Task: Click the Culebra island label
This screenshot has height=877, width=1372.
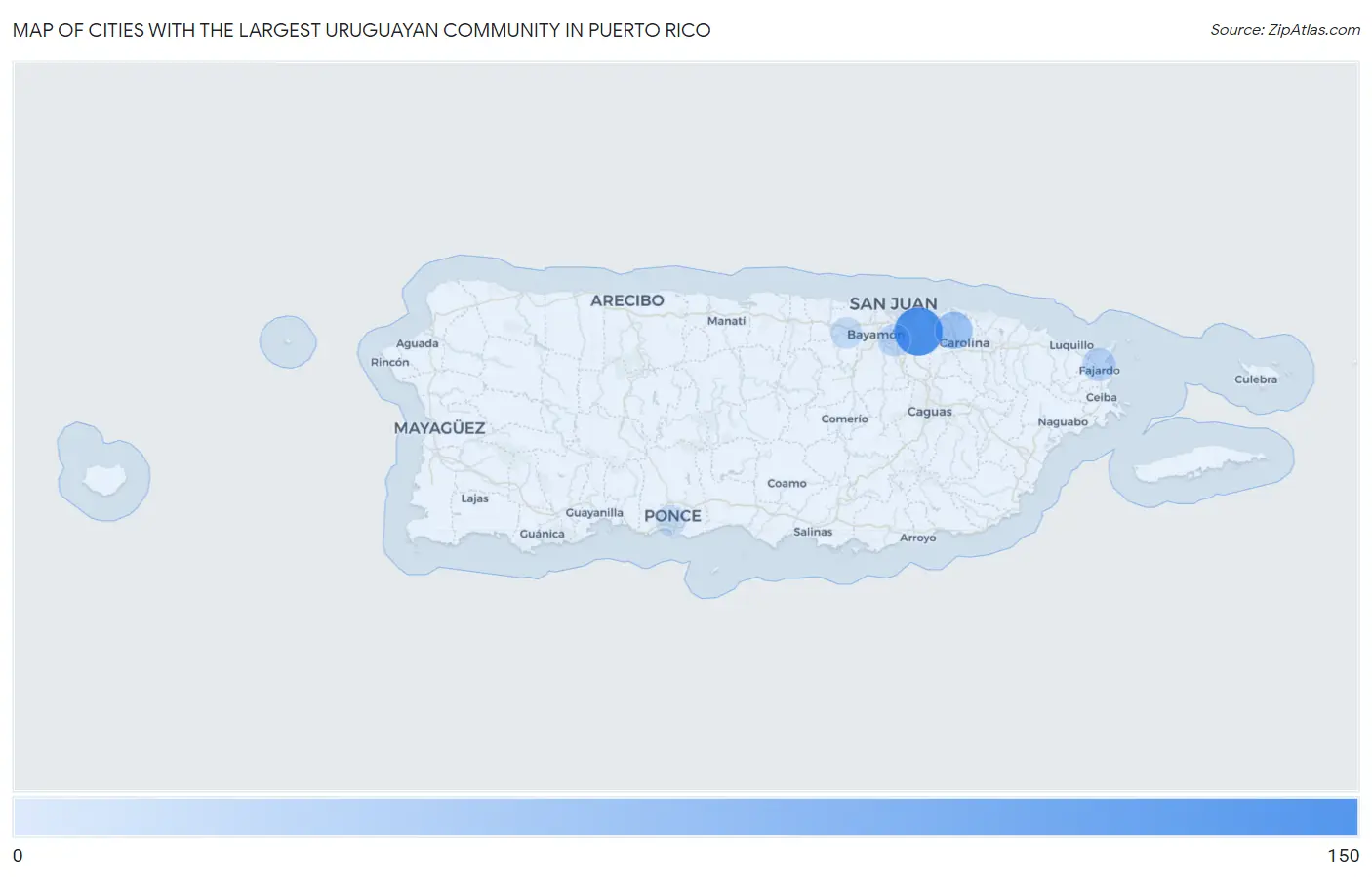Action: 1255,379
